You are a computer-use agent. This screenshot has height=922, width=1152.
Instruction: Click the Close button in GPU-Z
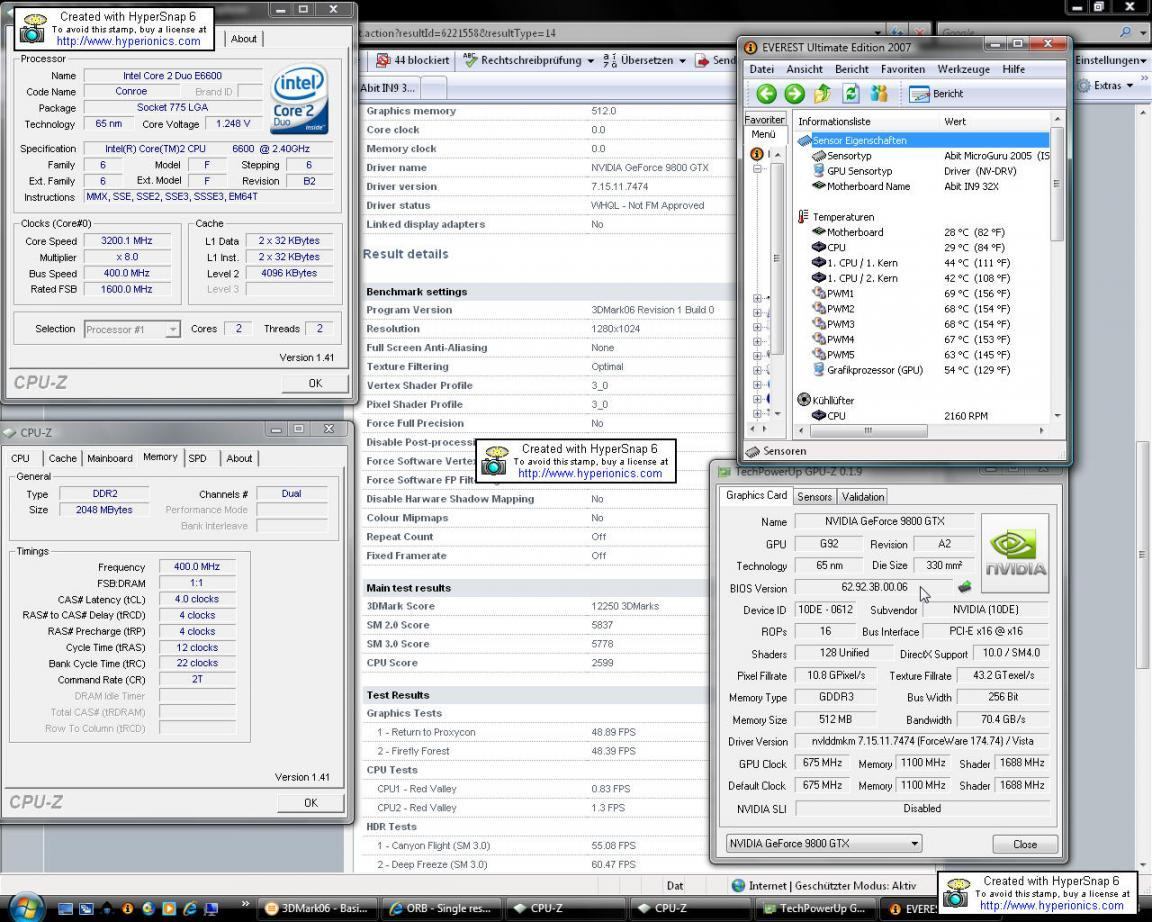pos(1025,844)
